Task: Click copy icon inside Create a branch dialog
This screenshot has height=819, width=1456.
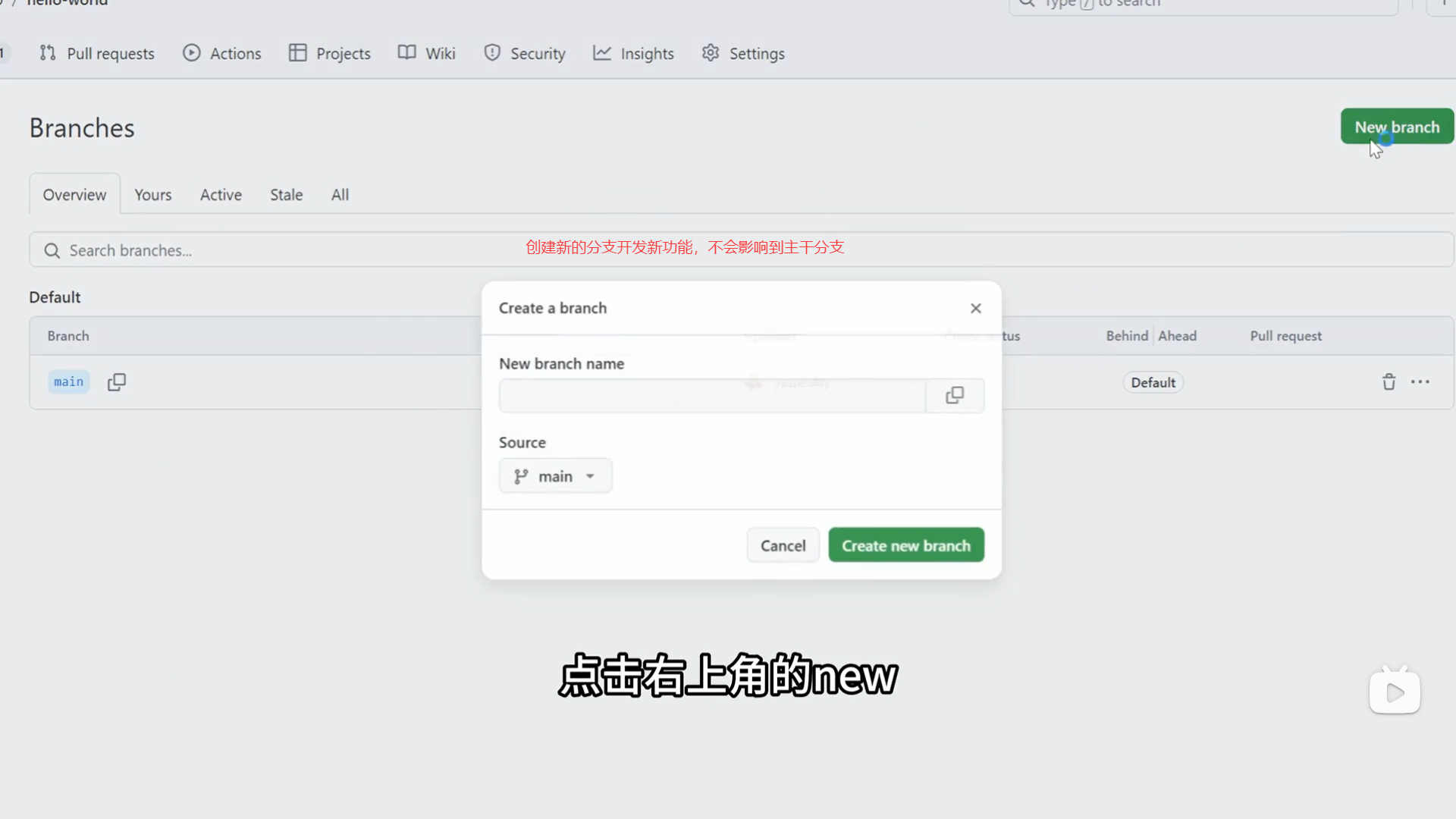Action: (x=955, y=395)
